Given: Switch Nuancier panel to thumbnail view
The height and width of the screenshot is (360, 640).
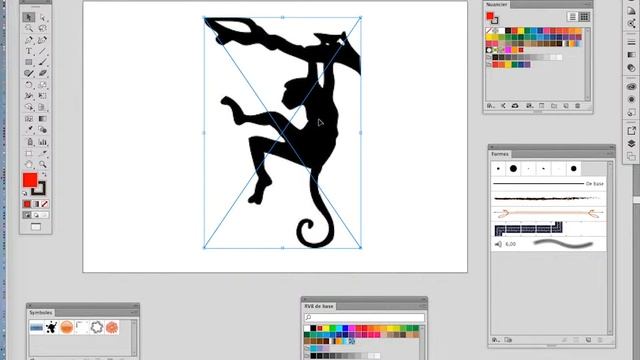Looking at the screenshot, I should tap(584, 17).
